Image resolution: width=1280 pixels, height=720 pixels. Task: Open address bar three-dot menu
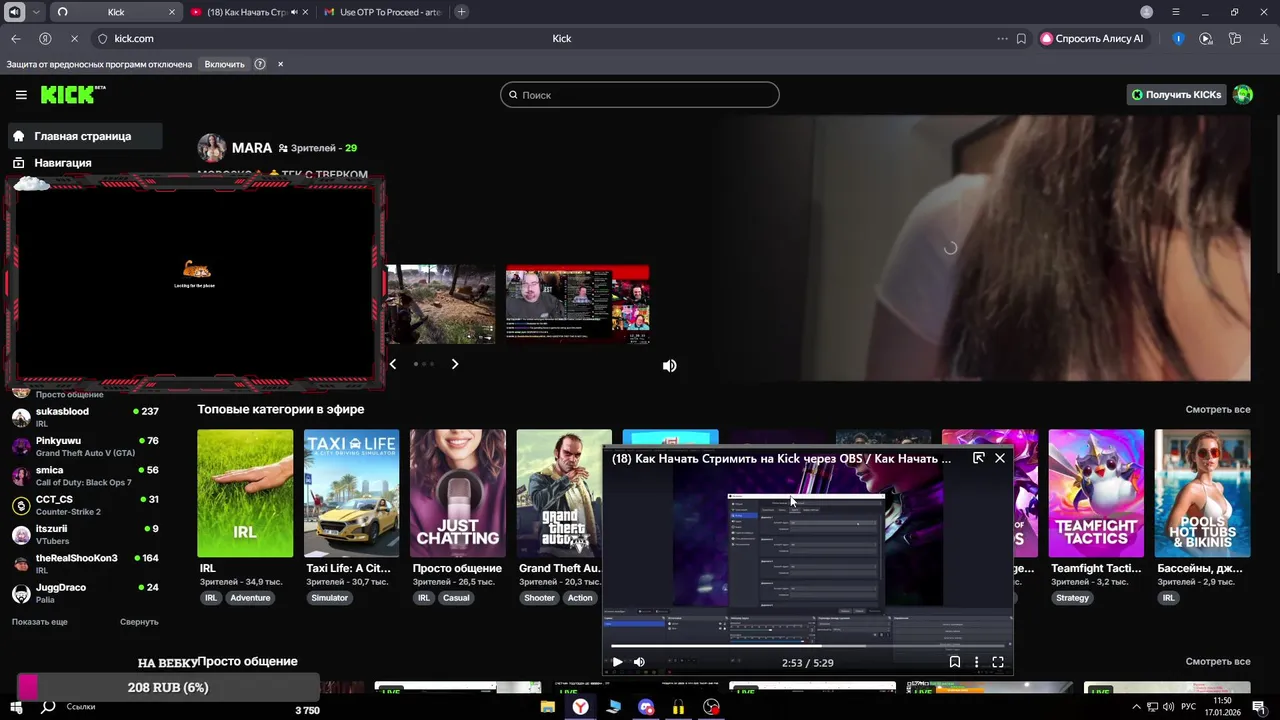[x=1002, y=38]
